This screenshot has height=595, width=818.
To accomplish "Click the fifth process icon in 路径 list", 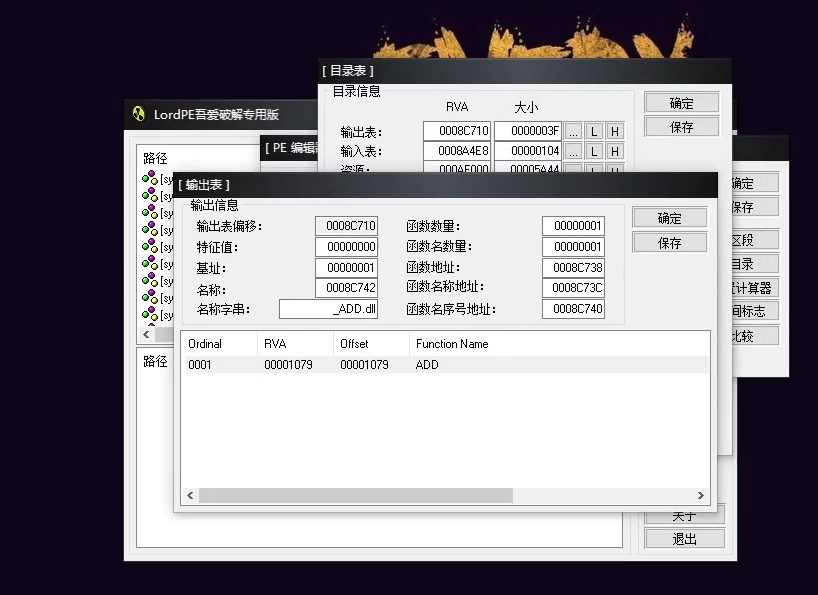I will 150,246.
